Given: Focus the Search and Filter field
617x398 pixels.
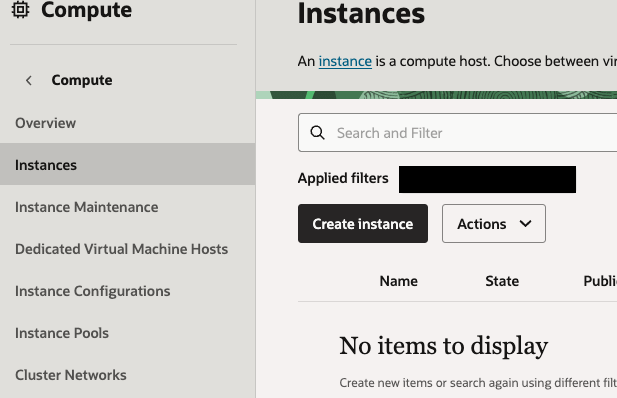Looking at the screenshot, I should coord(457,133).
